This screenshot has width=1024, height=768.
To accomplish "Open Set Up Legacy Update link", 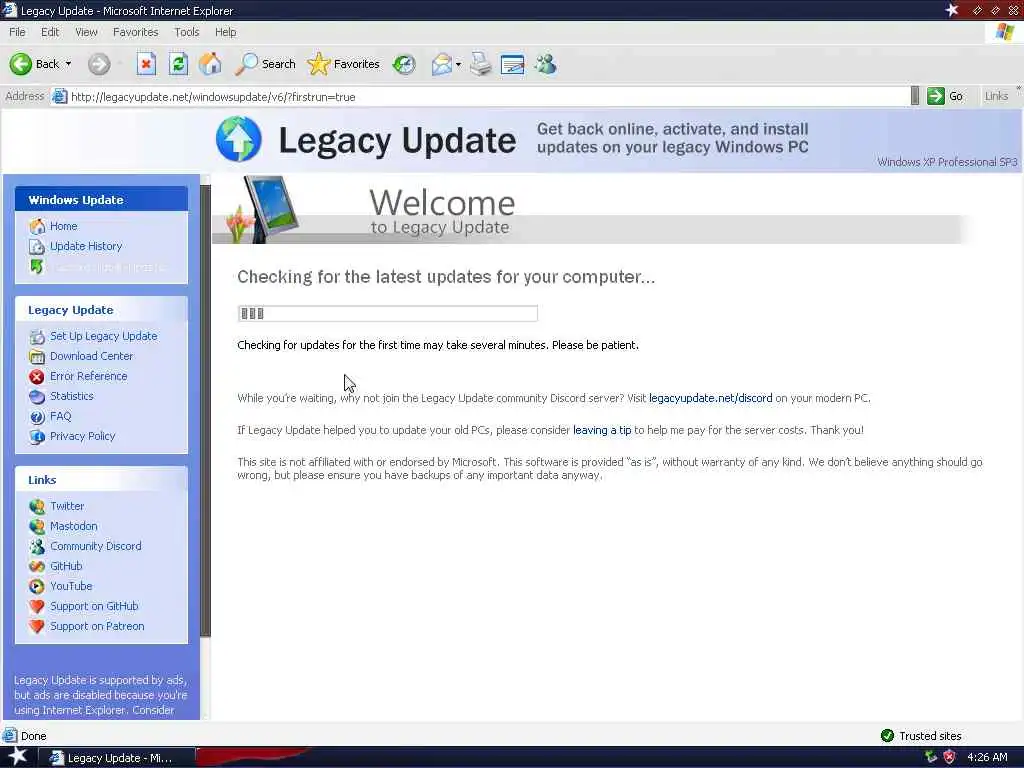I will click(x=103, y=336).
